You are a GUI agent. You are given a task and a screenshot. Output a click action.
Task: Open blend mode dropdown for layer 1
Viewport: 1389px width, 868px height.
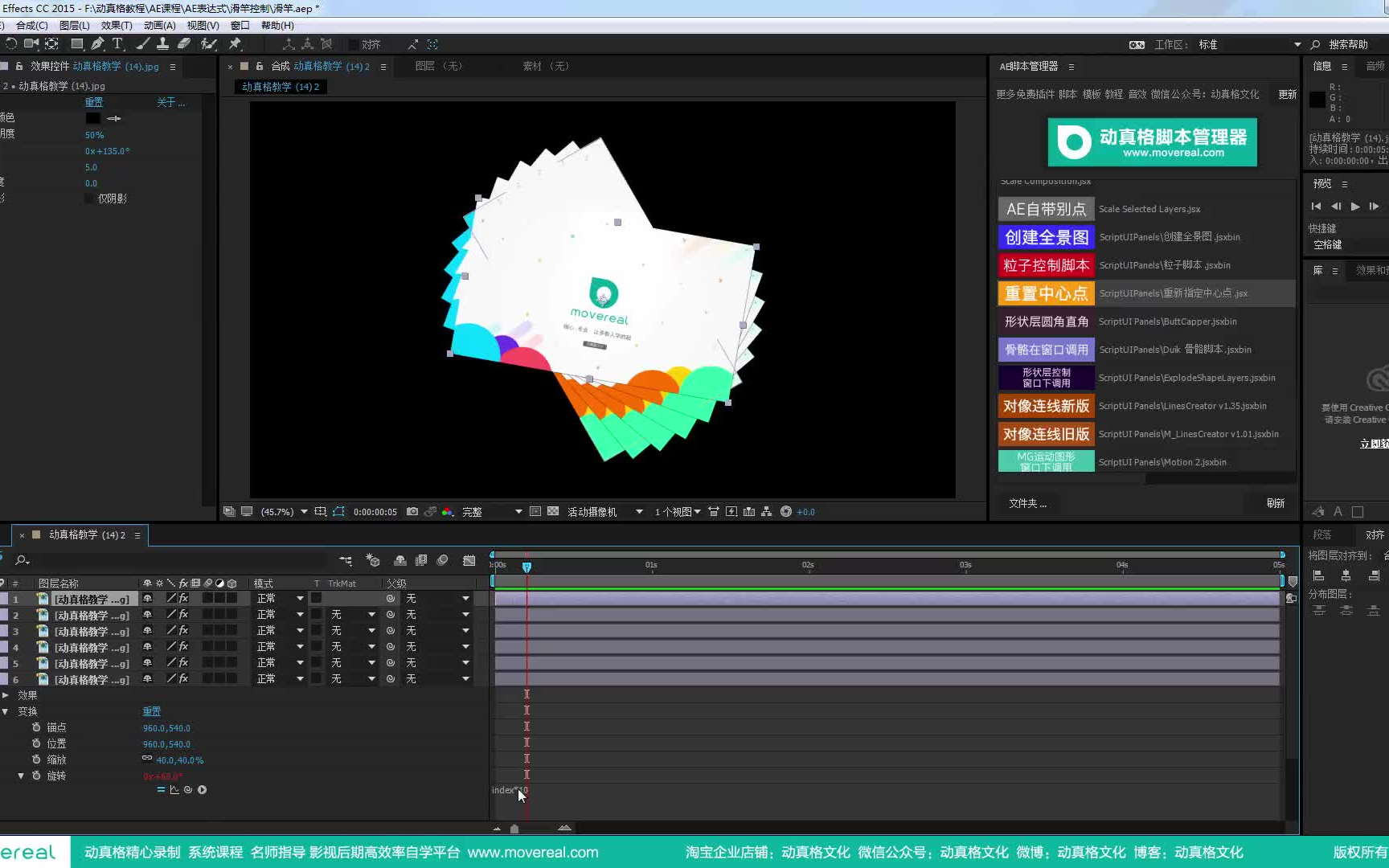coord(280,599)
